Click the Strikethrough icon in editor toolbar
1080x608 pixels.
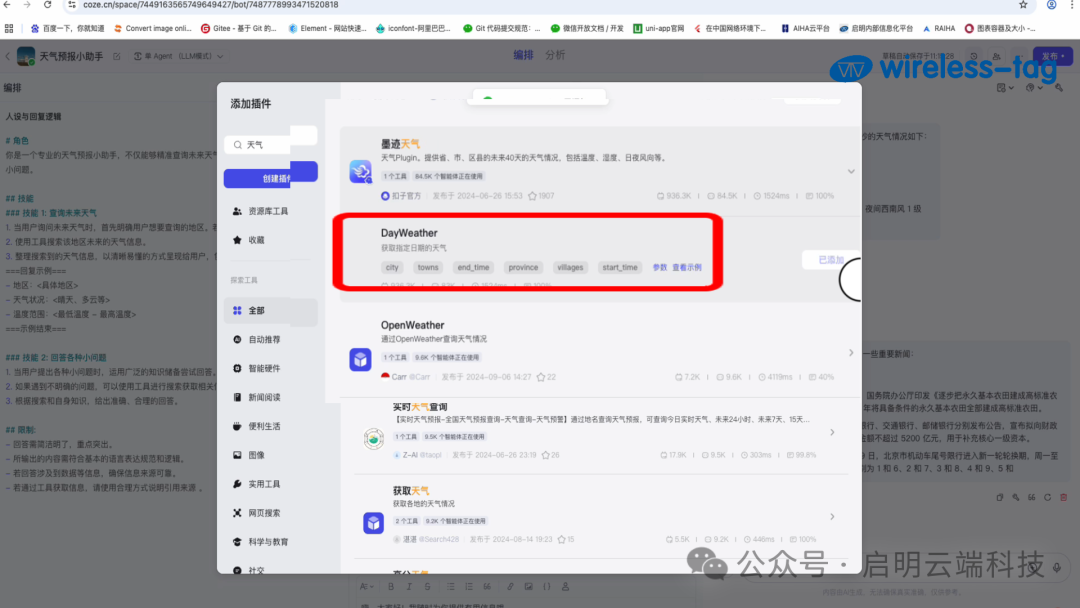[428, 587]
